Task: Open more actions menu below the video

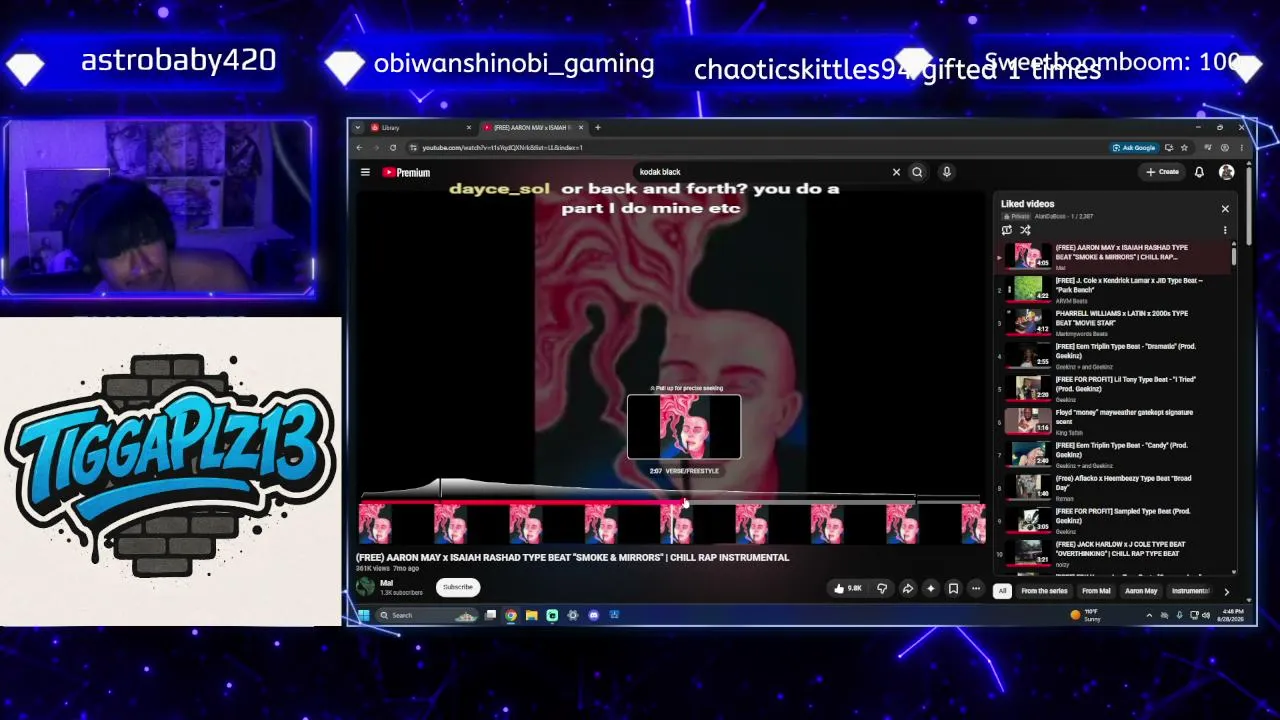Action: (x=976, y=588)
